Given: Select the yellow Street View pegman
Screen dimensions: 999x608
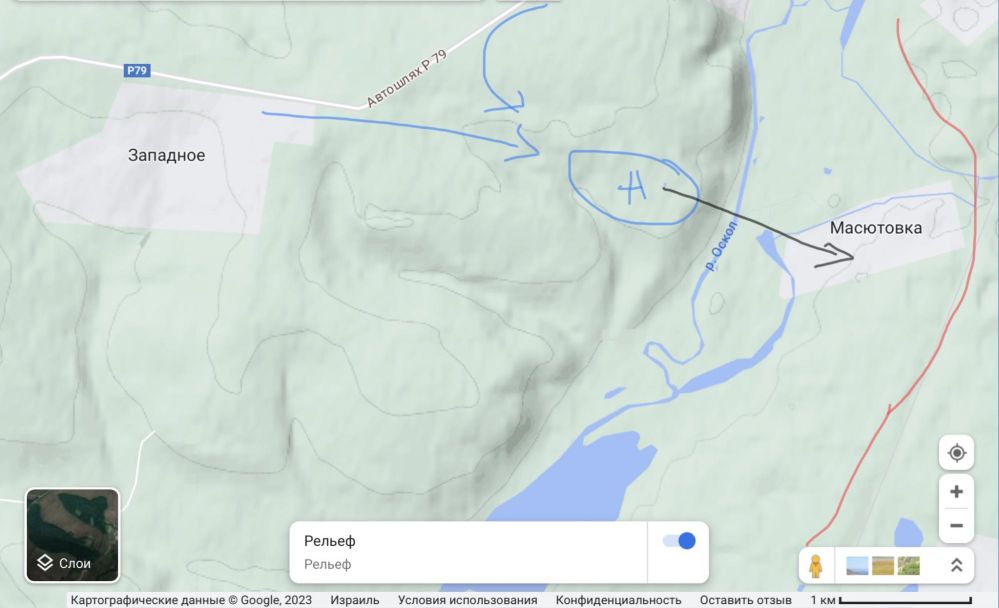Looking at the screenshot, I should point(816,565).
